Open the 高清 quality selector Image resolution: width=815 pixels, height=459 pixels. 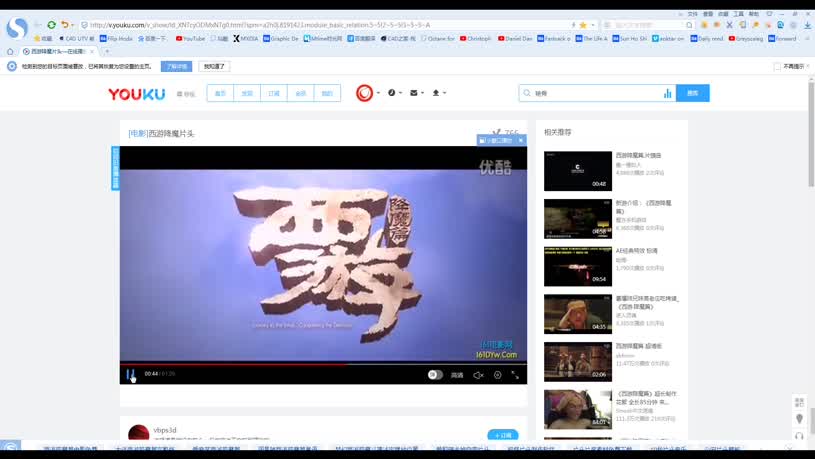point(457,375)
